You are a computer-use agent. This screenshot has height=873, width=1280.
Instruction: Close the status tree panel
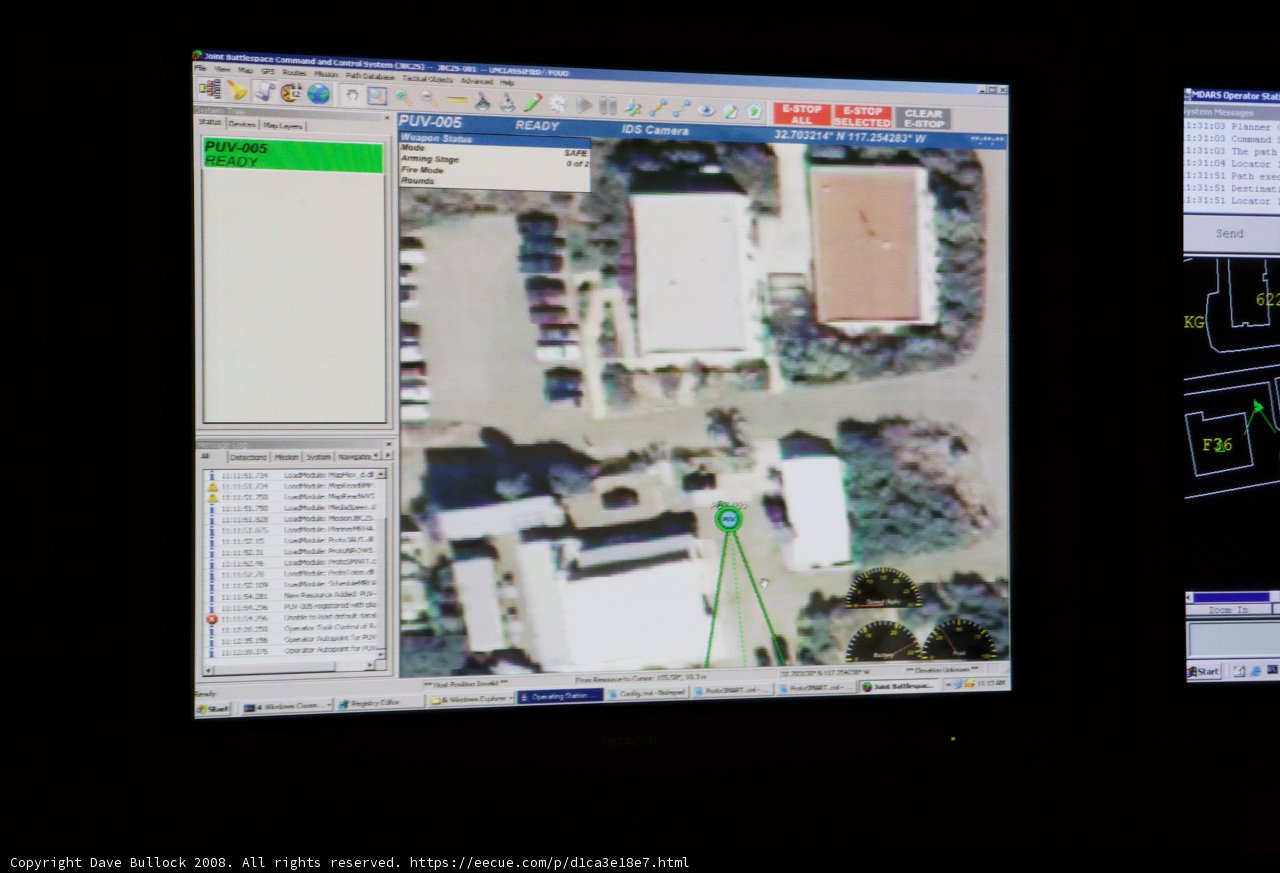click(x=387, y=117)
